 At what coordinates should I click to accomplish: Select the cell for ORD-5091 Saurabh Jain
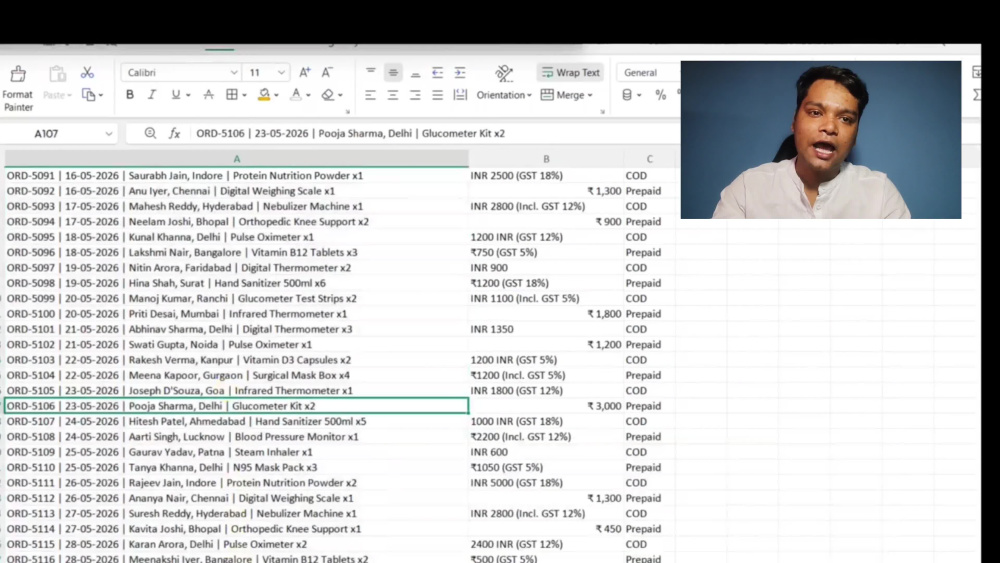tap(237, 175)
